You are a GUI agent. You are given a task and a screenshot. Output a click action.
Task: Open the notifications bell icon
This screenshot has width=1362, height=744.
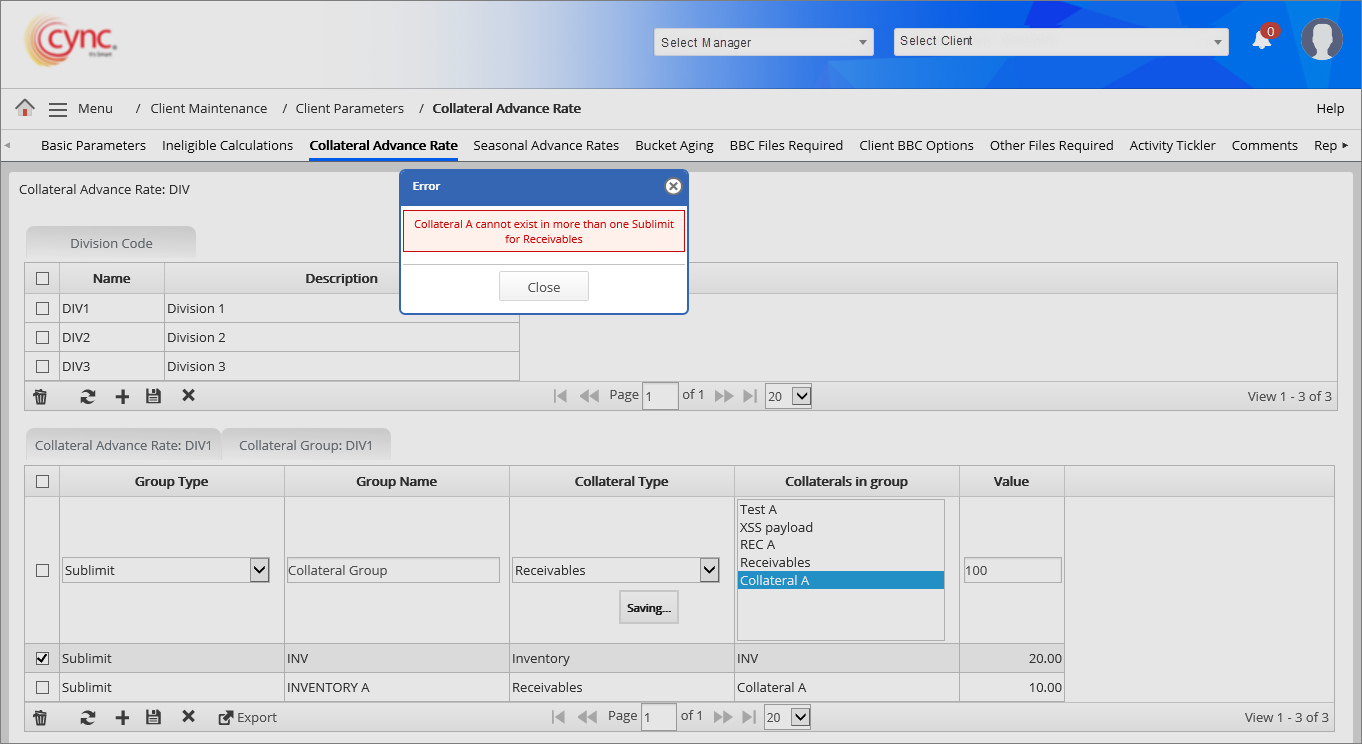(x=1262, y=40)
